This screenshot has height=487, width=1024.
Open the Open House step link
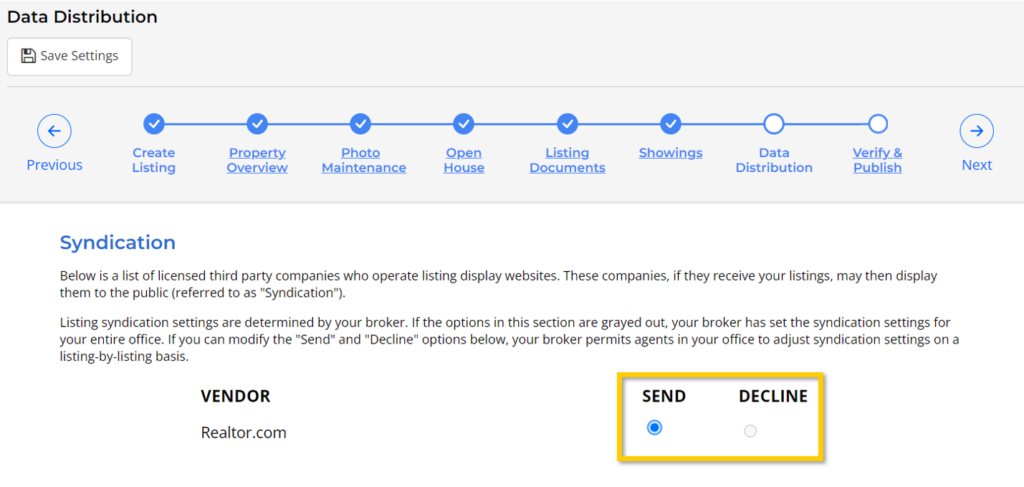tap(463, 160)
